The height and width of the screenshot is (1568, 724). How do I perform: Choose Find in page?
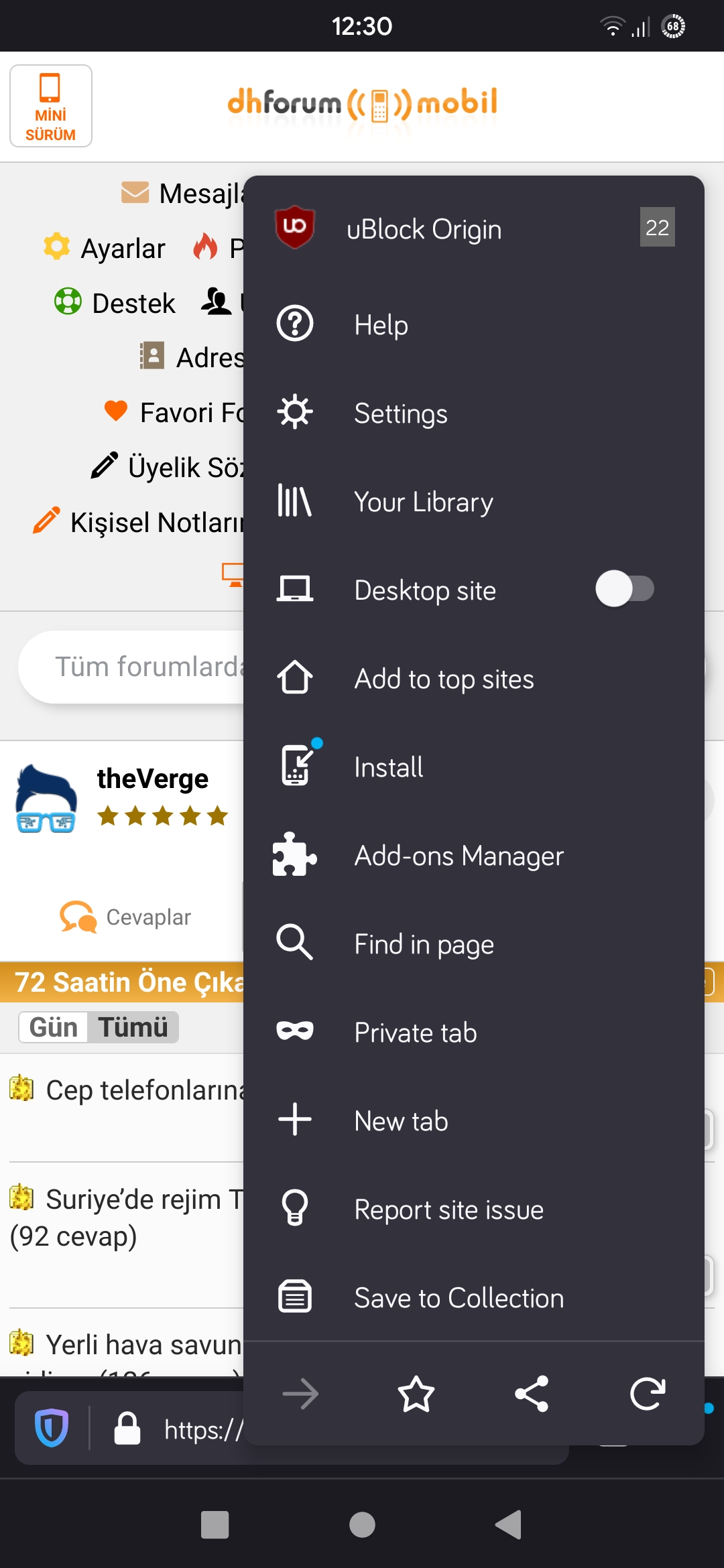coord(474,944)
